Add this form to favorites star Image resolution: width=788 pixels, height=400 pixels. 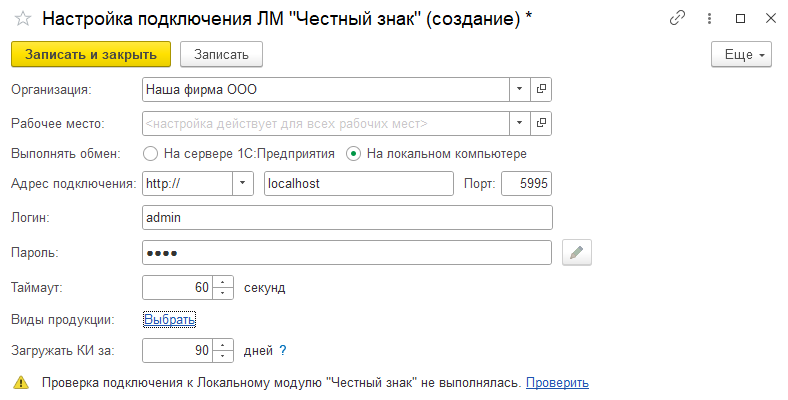pyautogui.click(x=22, y=19)
